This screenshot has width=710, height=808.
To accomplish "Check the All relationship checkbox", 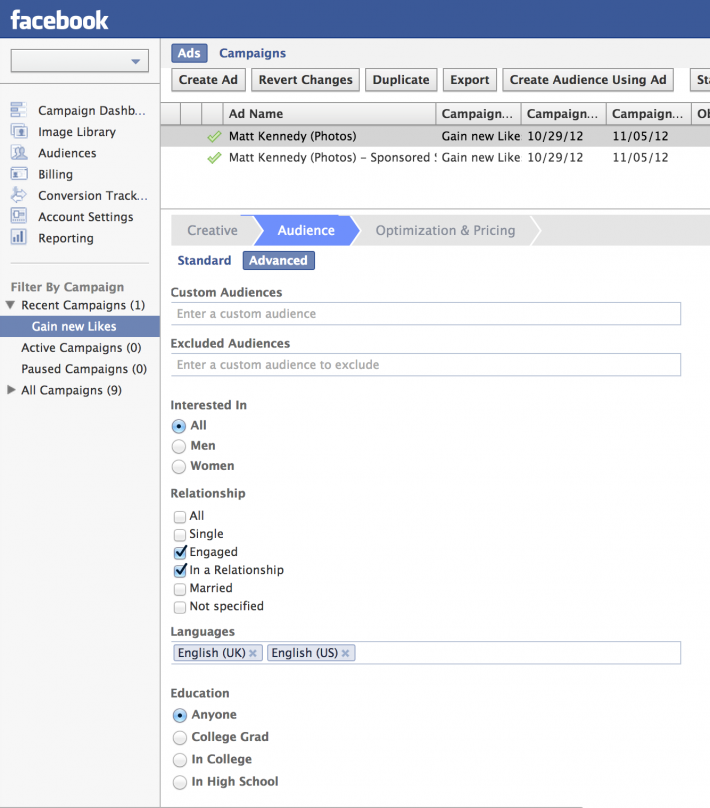I will (180, 516).
